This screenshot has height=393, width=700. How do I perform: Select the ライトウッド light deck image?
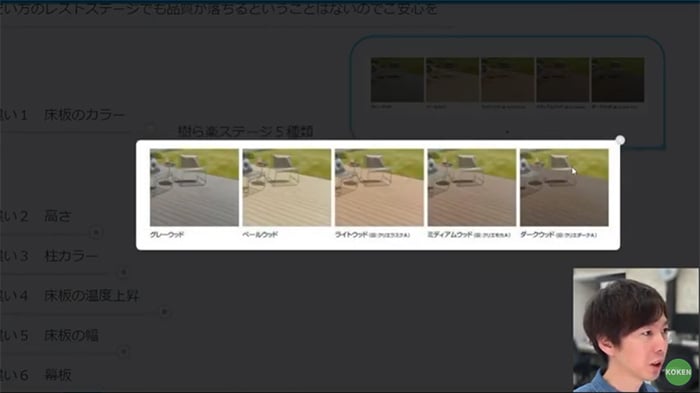tap(379, 188)
